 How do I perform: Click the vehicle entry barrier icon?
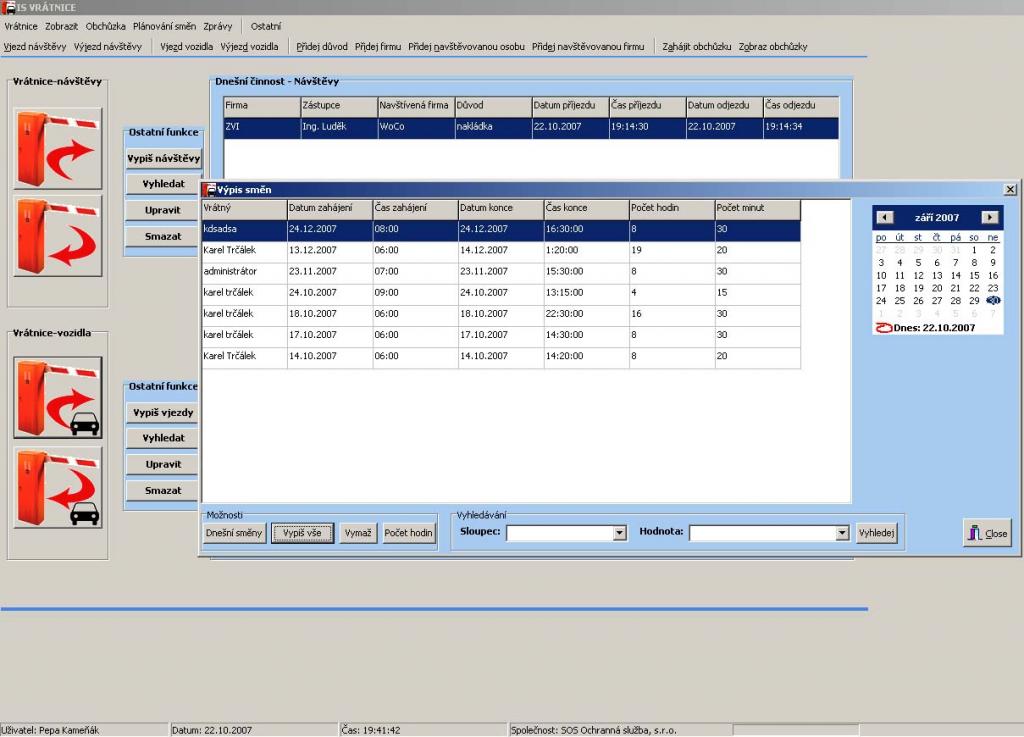coord(58,397)
